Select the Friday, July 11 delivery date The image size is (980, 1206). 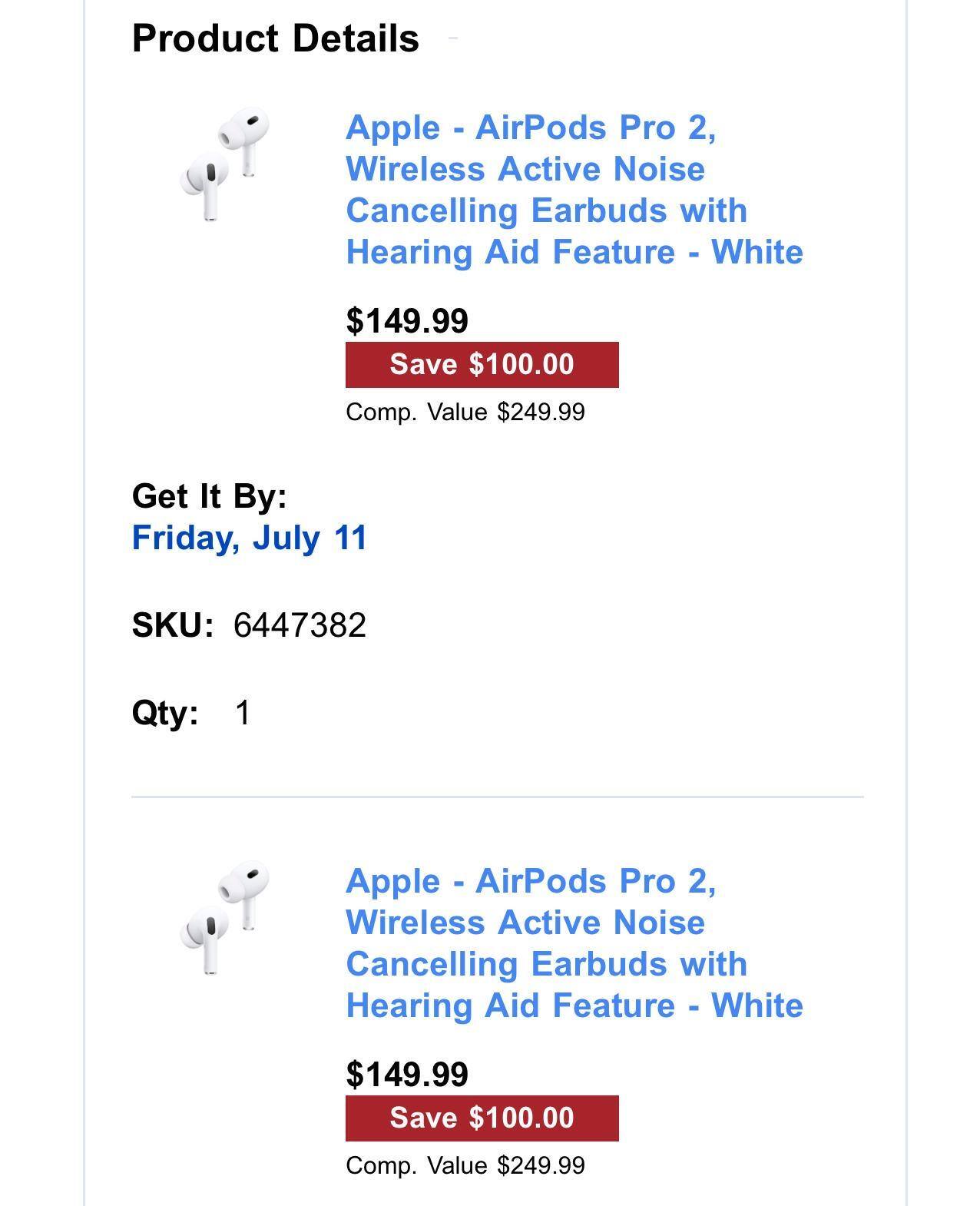click(x=250, y=538)
